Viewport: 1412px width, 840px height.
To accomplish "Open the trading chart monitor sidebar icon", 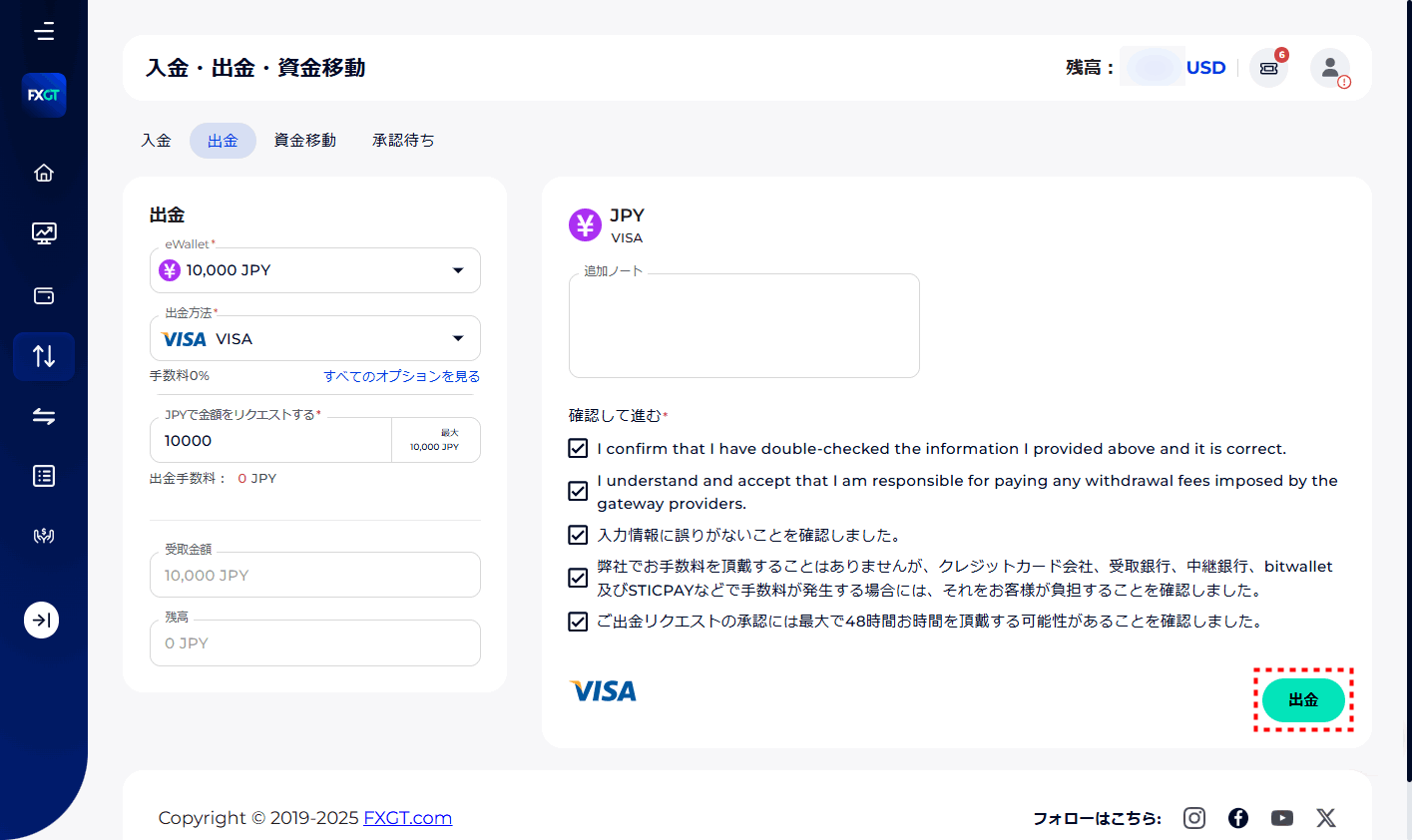I will point(44,233).
